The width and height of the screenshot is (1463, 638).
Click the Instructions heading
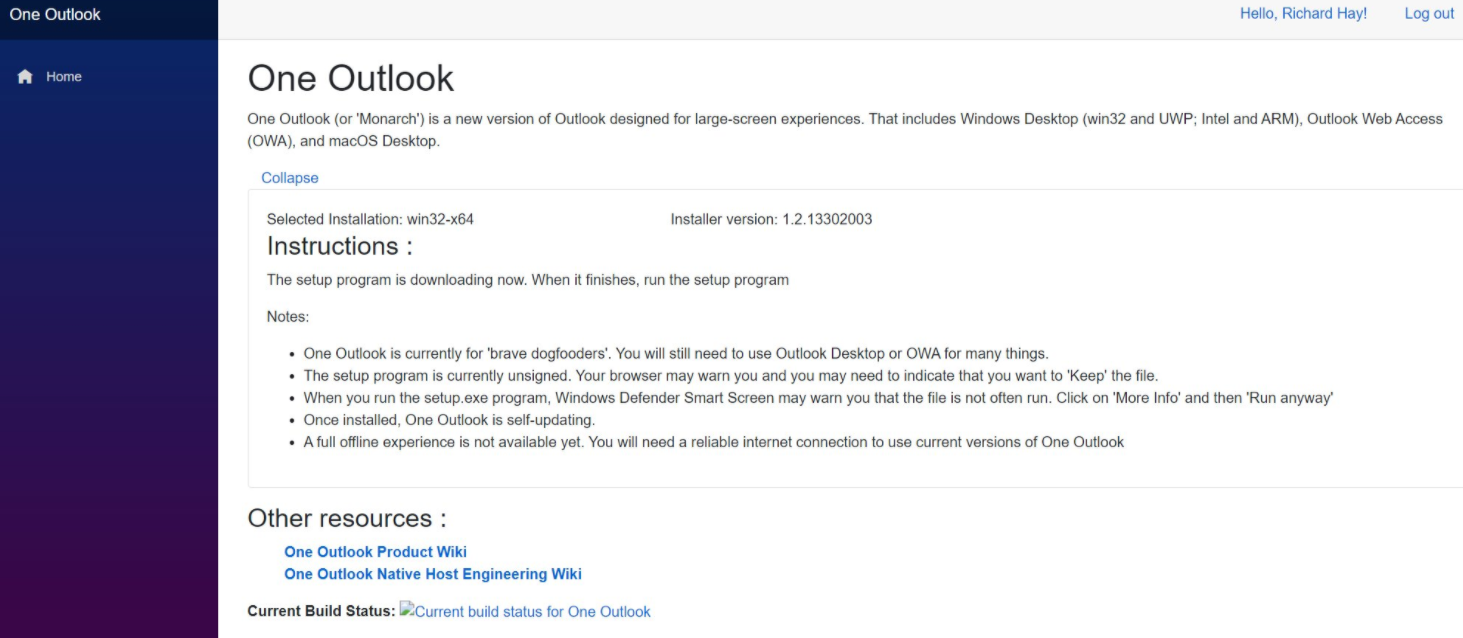(x=340, y=246)
